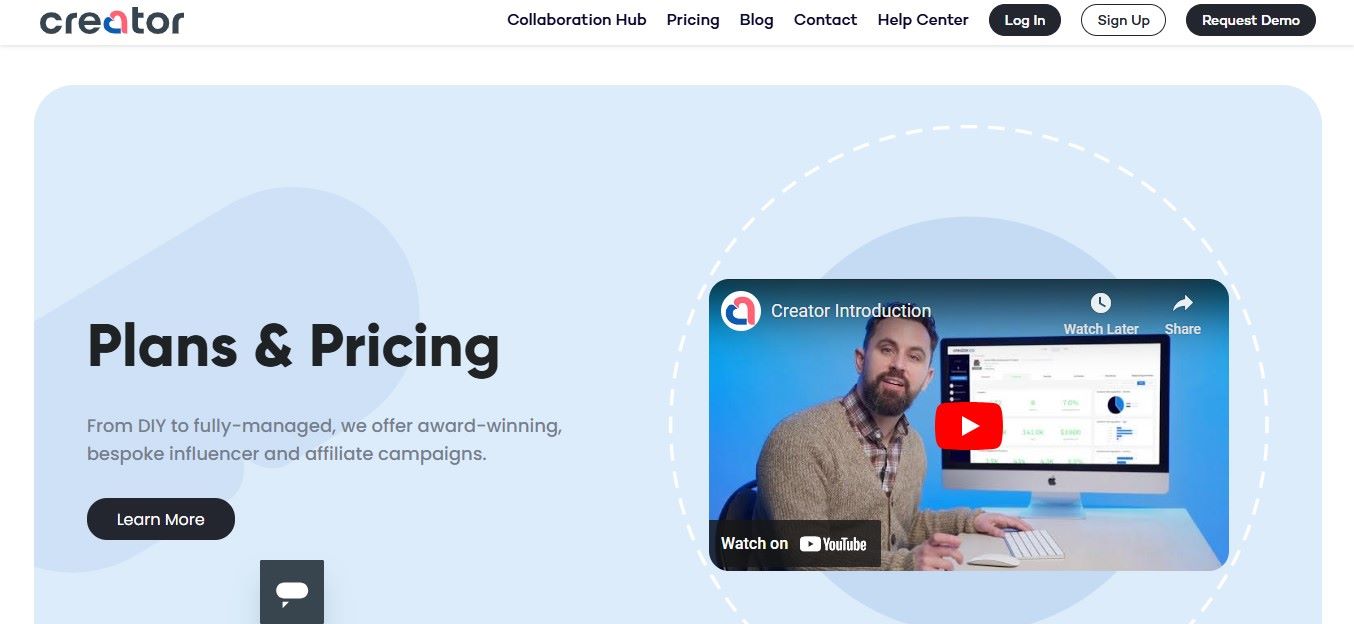Play the Creator Introduction video

pyautogui.click(x=968, y=426)
